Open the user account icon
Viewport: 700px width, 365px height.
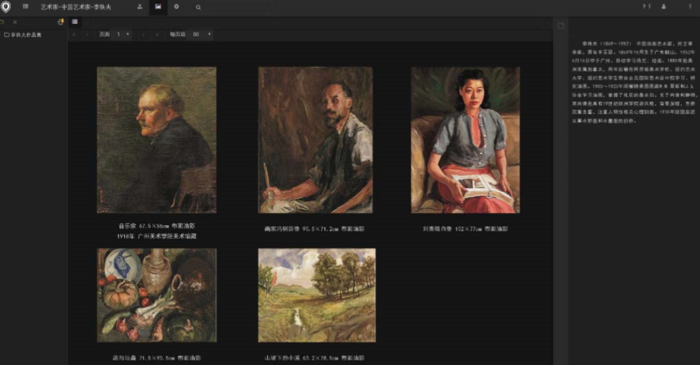(664, 7)
